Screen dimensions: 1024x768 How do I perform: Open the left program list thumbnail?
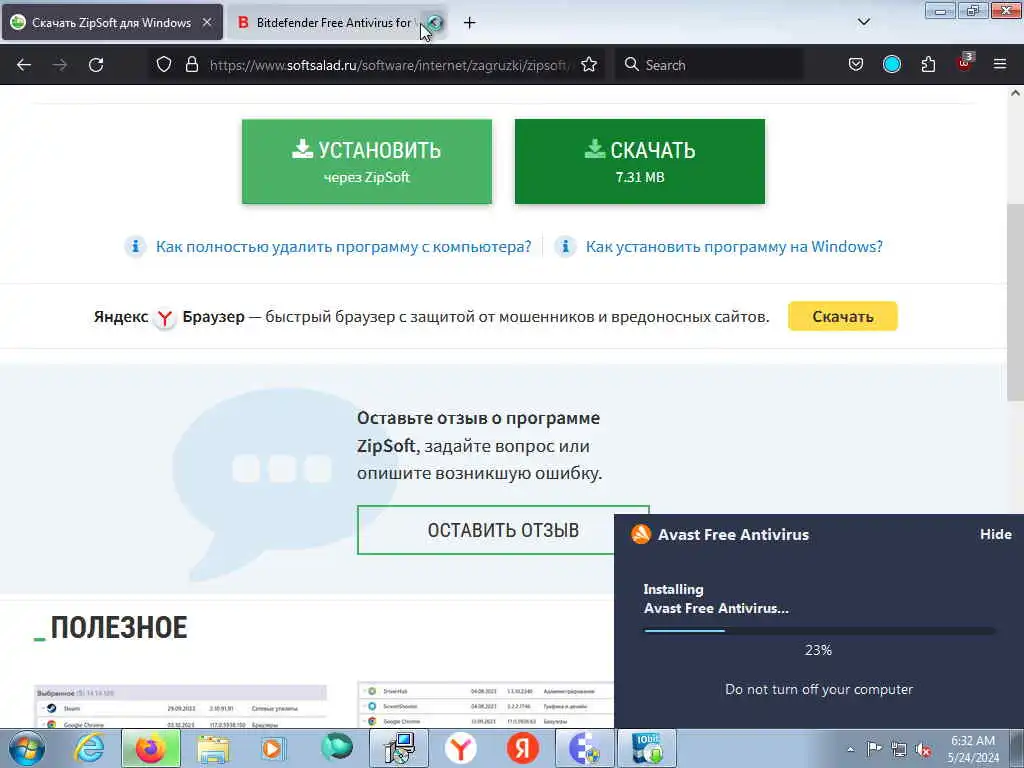(x=180, y=707)
